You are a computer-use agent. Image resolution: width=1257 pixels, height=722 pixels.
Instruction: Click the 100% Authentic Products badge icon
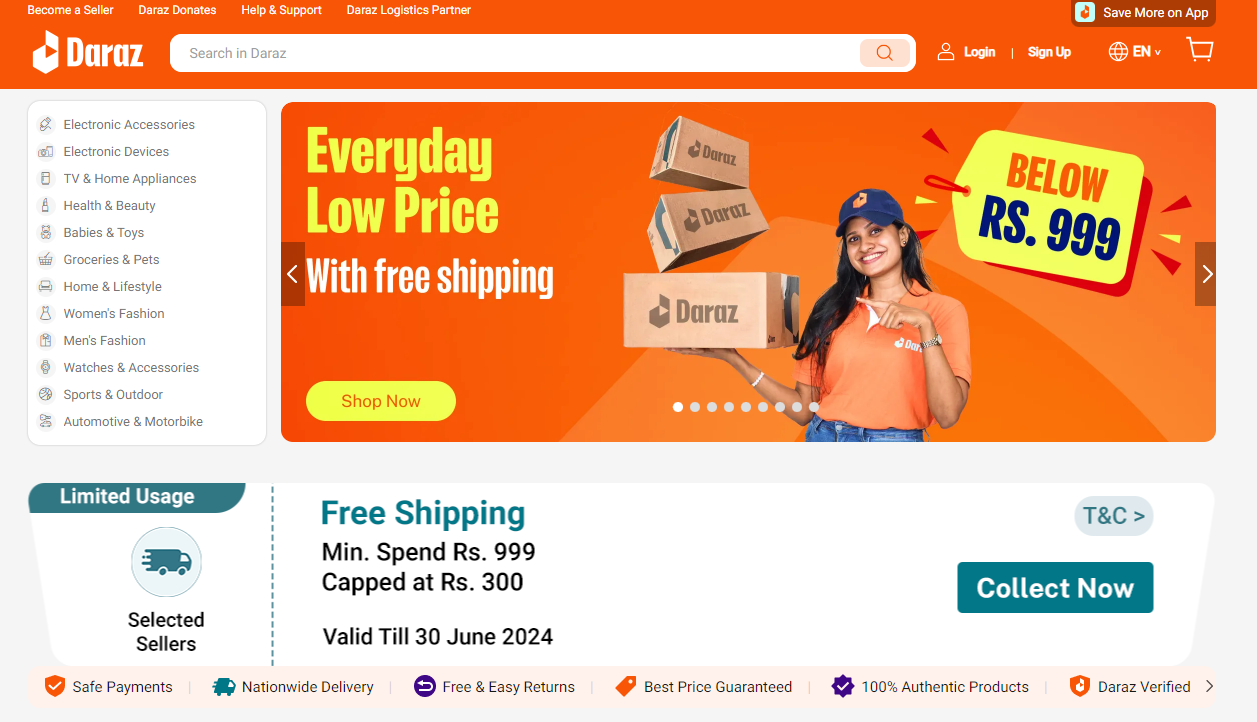[x=843, y=686]
